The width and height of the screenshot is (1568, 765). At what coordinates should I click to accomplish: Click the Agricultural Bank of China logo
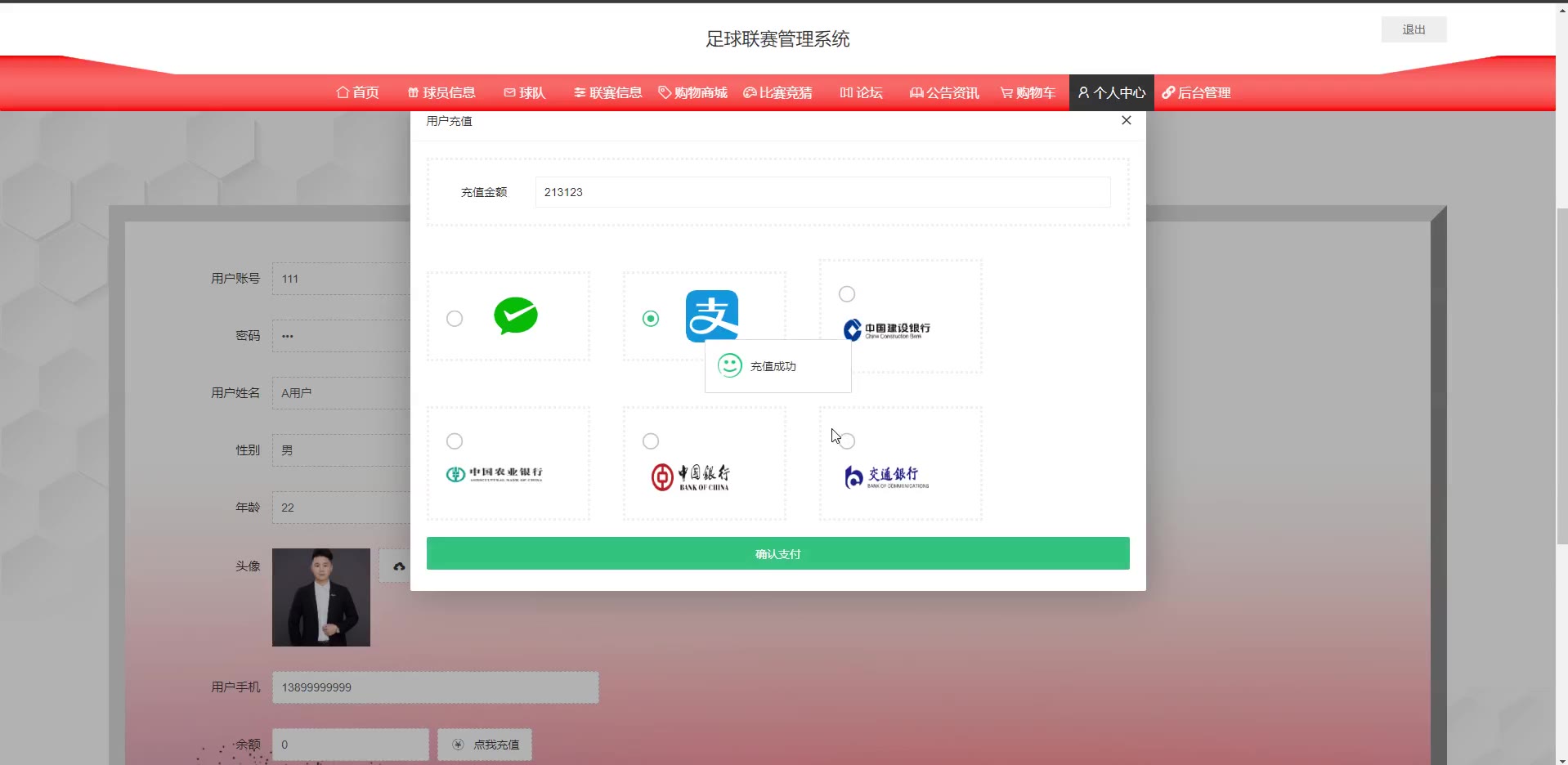(x=495, y=474)
